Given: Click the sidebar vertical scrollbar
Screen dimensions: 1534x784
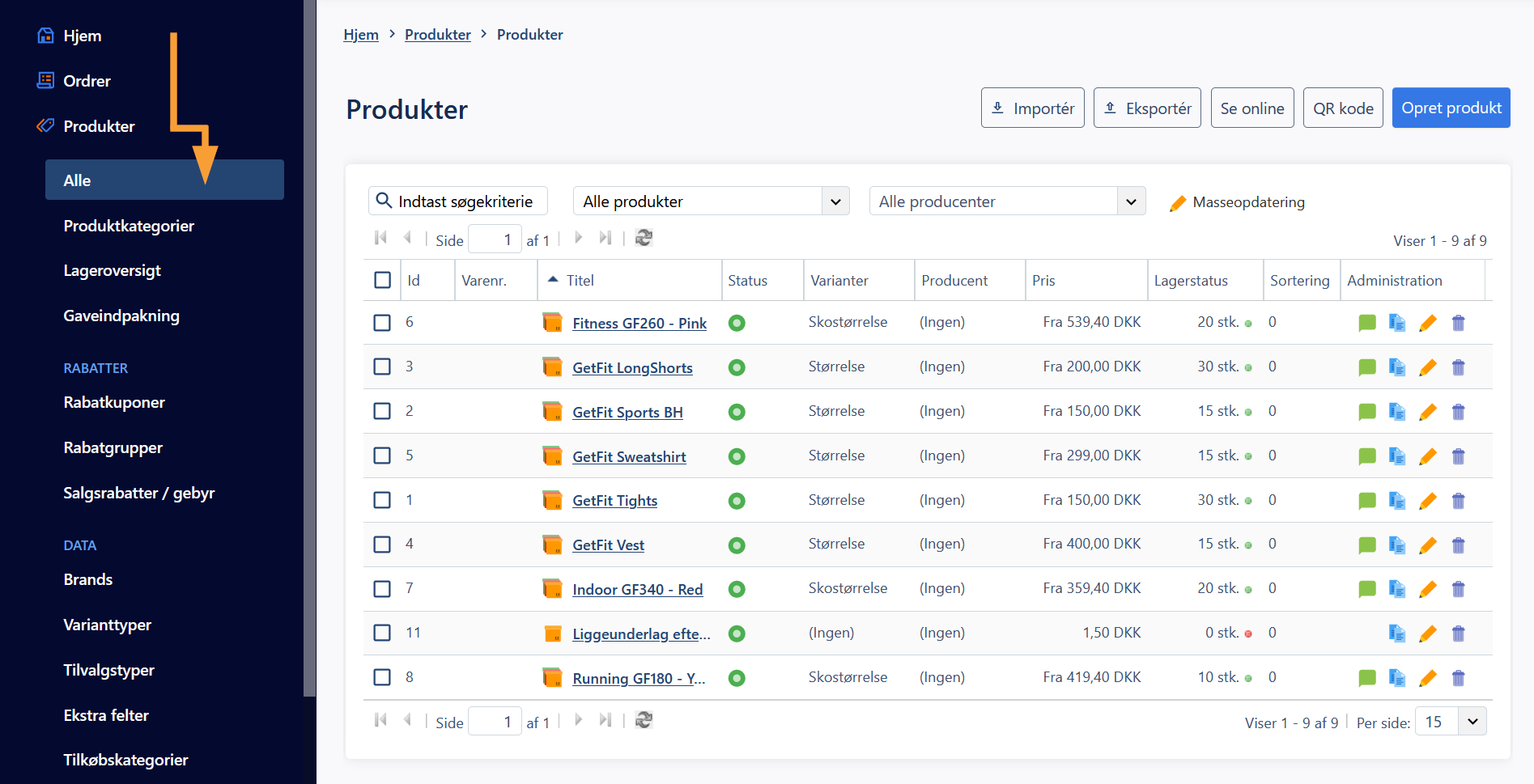Looking at the screenshot, I should point(310,348).
